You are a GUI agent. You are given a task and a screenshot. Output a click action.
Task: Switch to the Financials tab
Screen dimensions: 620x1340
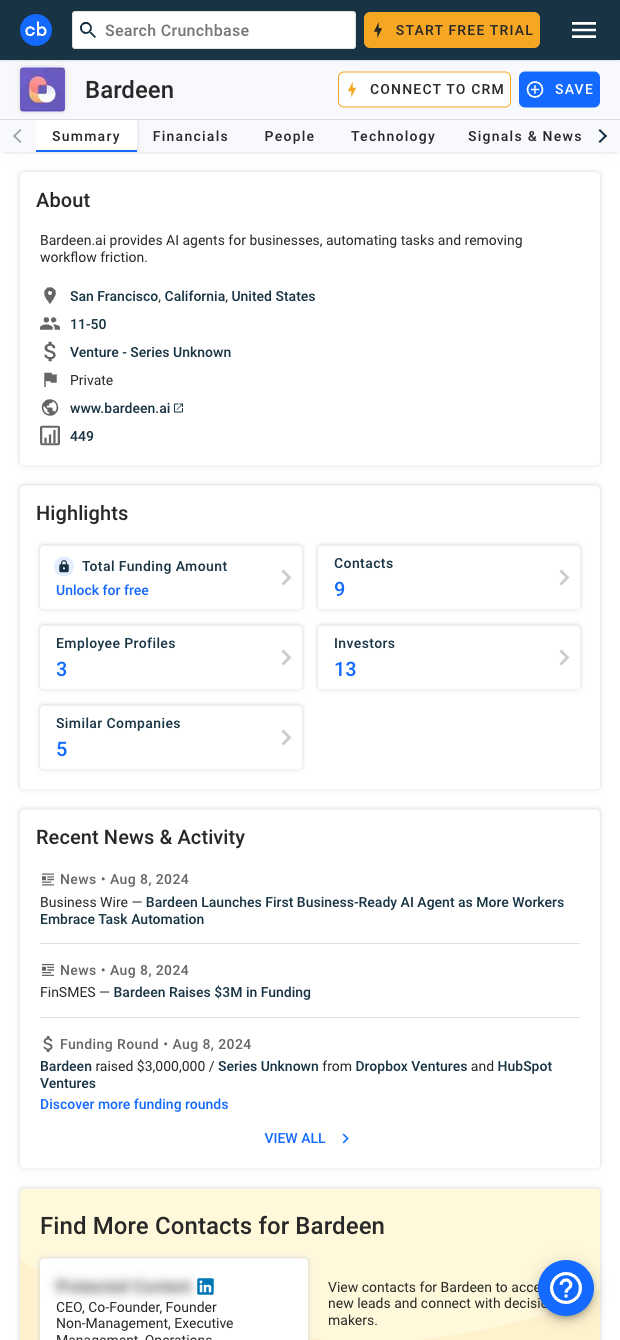[190, 136]
